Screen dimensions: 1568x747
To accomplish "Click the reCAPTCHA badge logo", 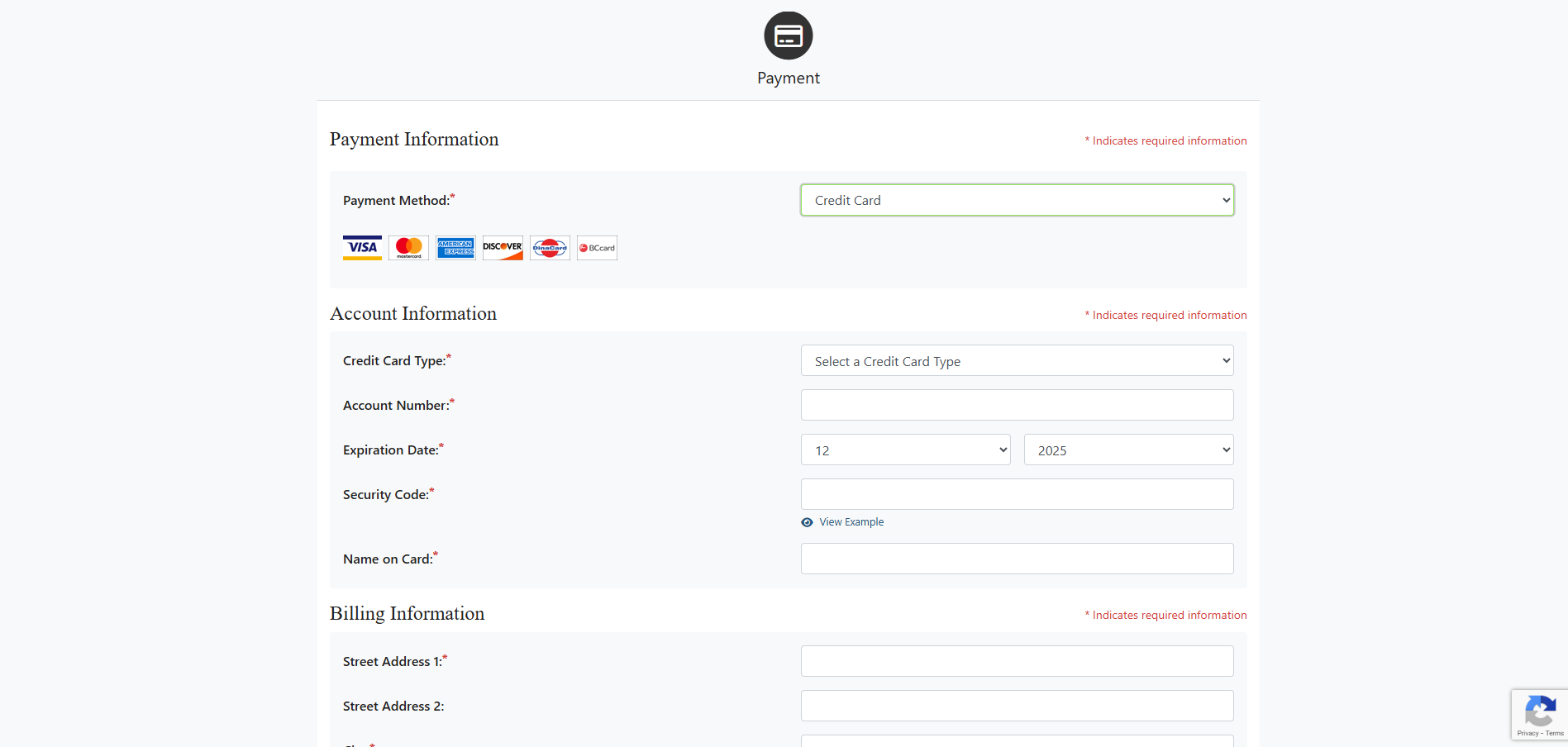I will 1540,711.
